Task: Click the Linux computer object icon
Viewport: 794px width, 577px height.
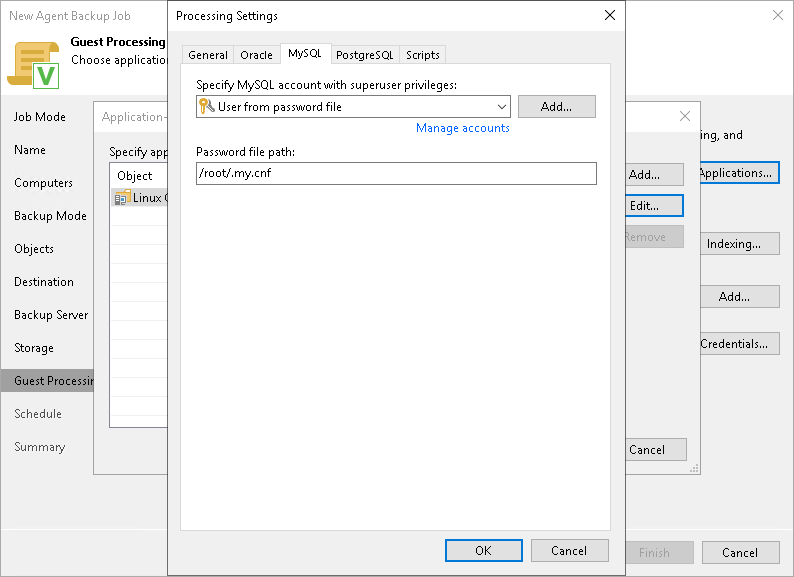Action: tap(122, 198)
